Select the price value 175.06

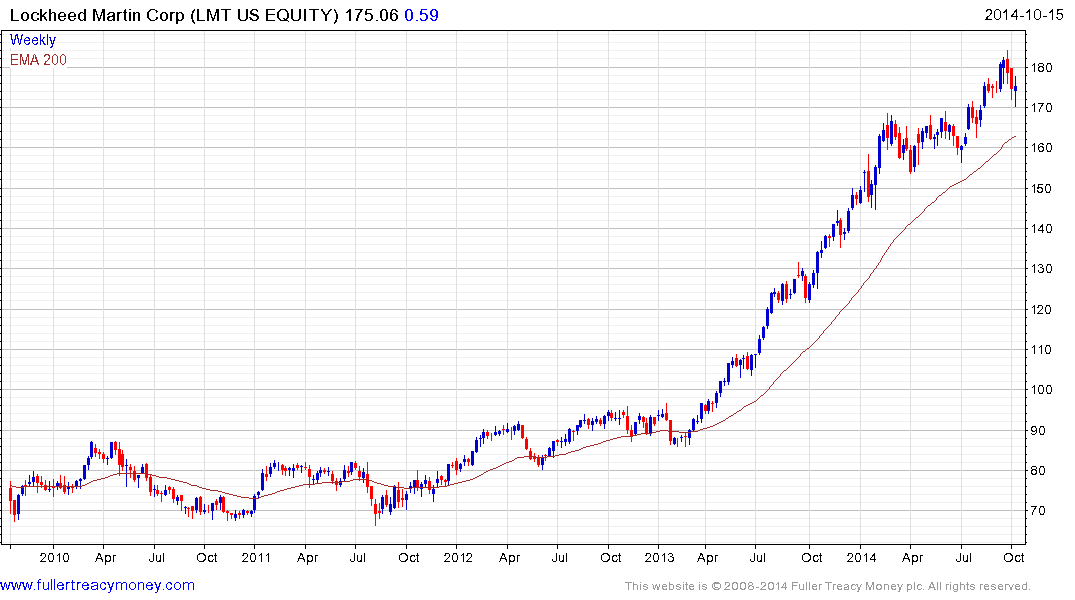click(x=371, y=15)
